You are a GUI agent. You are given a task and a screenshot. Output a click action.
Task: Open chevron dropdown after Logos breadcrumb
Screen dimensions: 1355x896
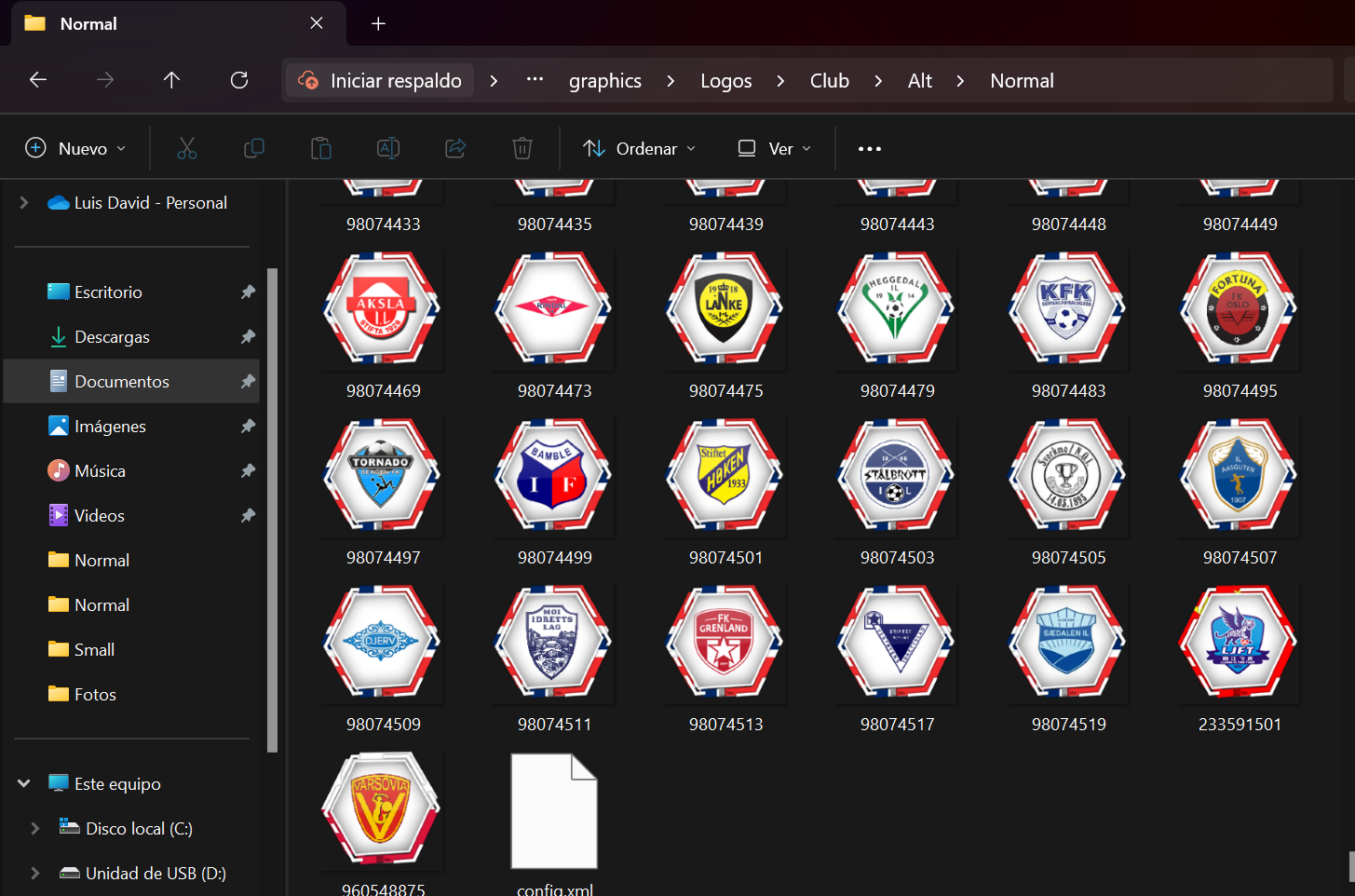pyautogui.click(x=780, y=81)
